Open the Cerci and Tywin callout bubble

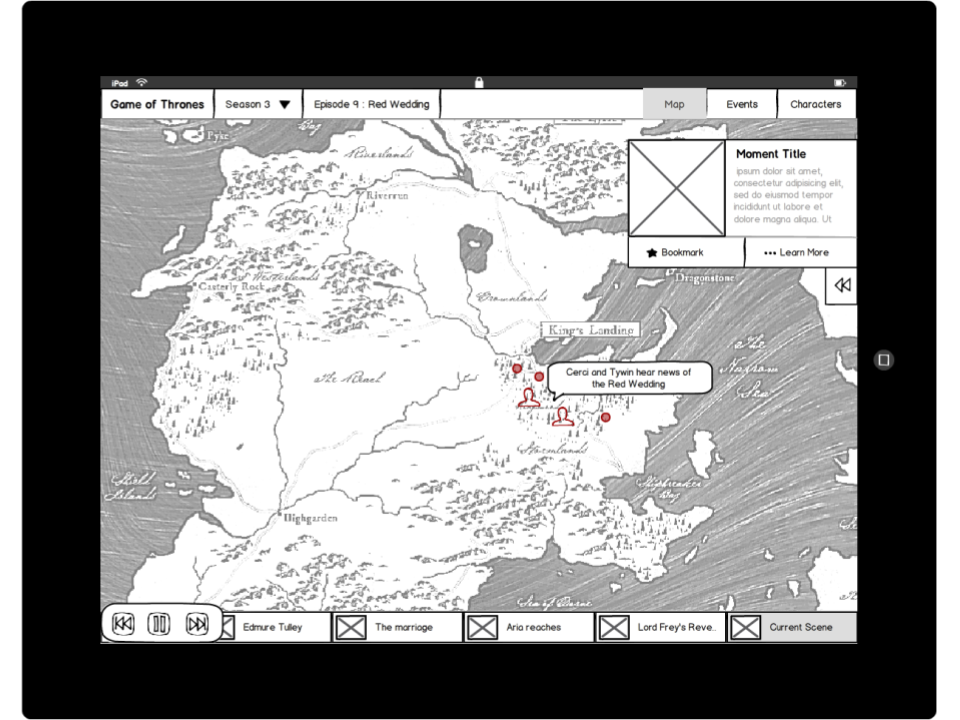tap(629, 378)
